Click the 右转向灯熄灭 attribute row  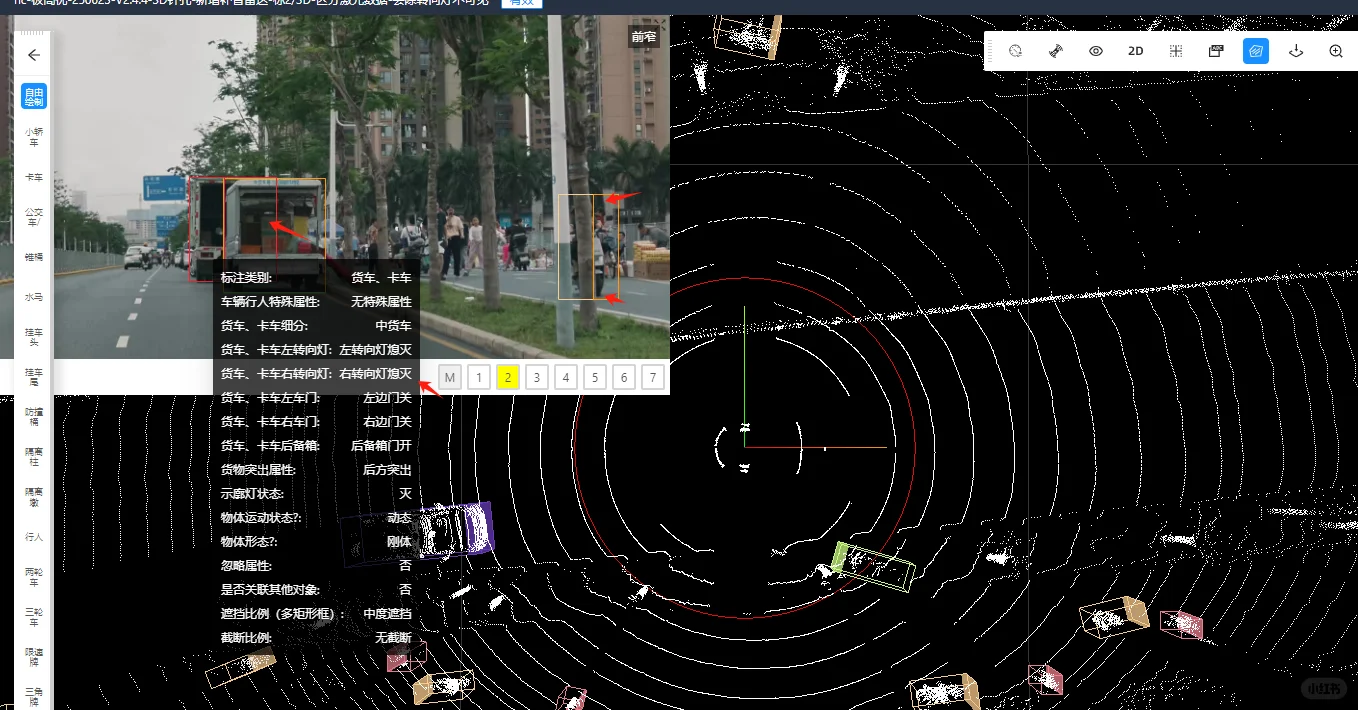click(x=316, y=373)
